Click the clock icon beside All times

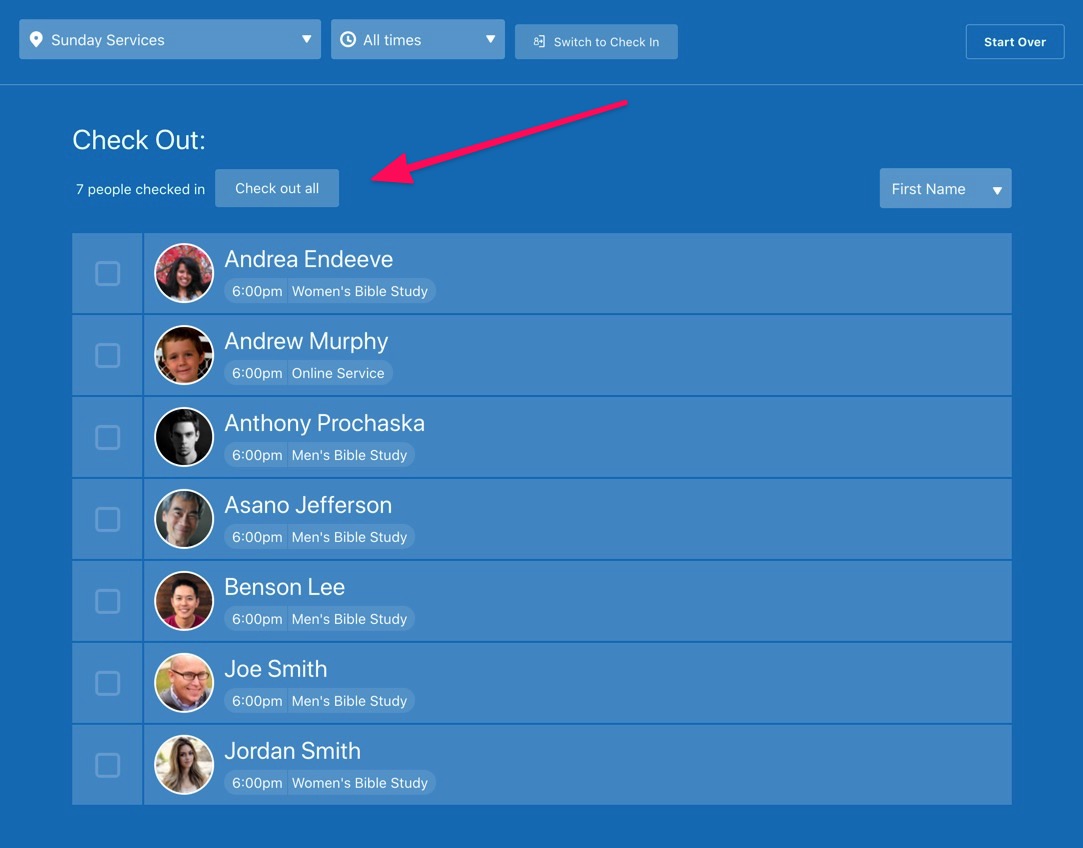point(348,40)
